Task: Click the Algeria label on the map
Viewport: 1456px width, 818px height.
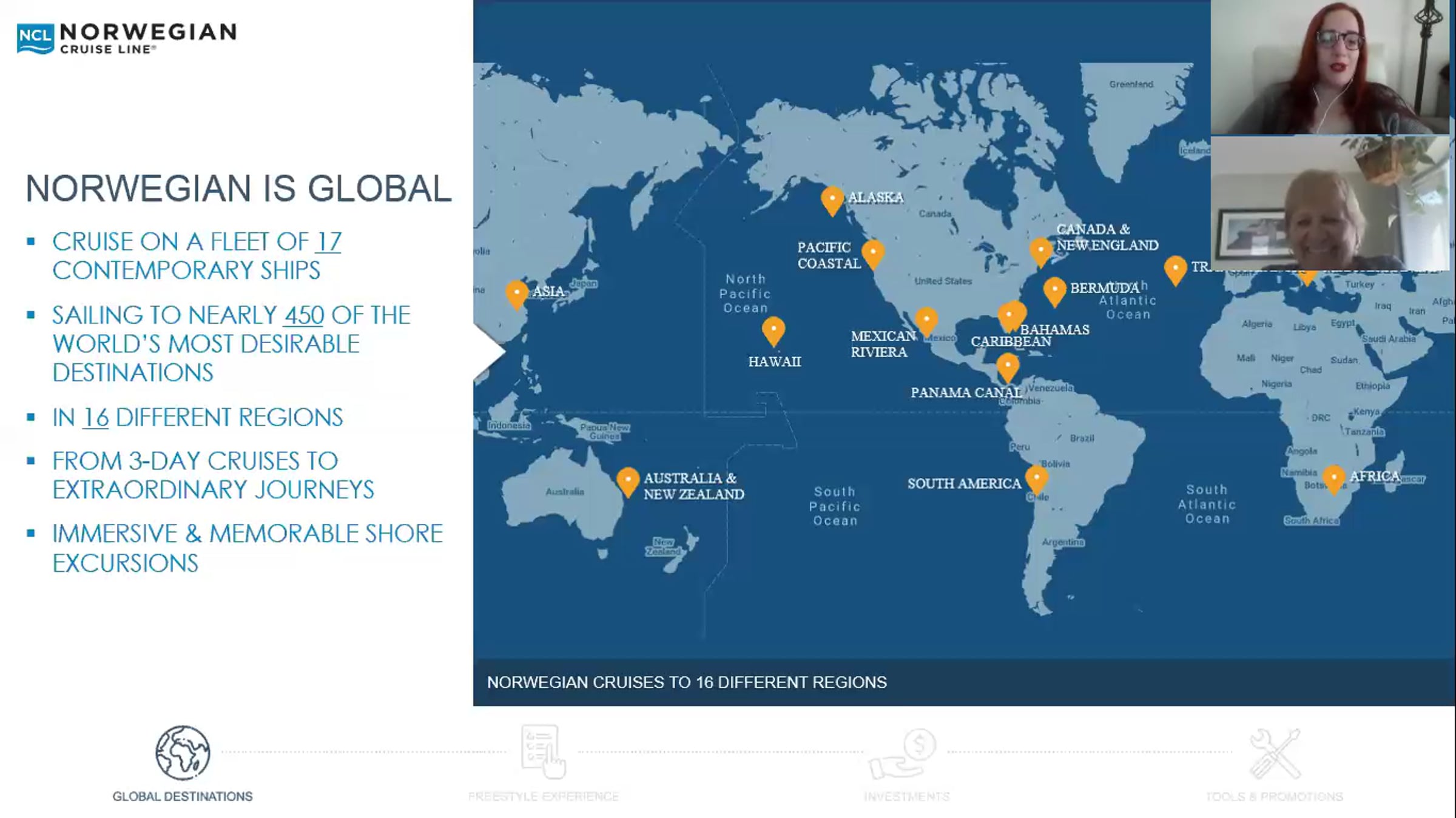Action: (x=1257, y=324)
